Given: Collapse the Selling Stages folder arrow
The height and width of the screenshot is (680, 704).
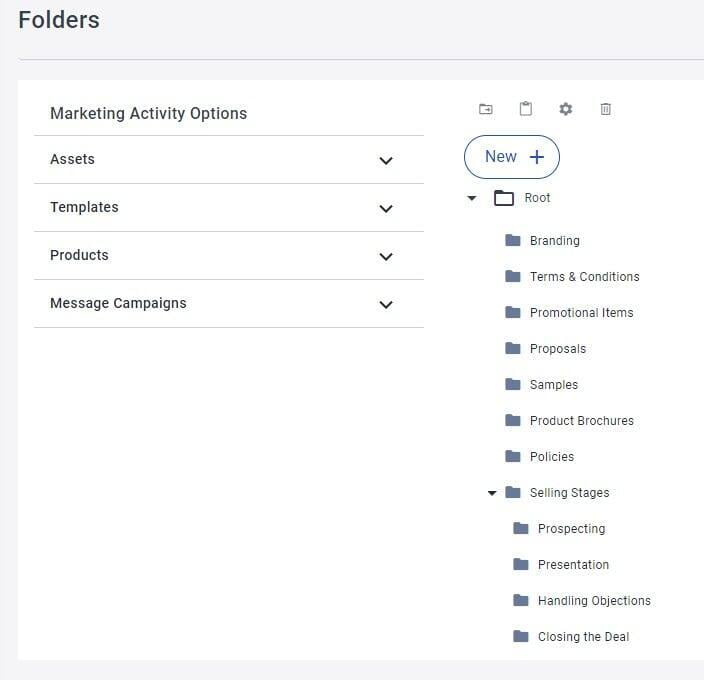Looking at the screenshot, I should click(492, 493).
